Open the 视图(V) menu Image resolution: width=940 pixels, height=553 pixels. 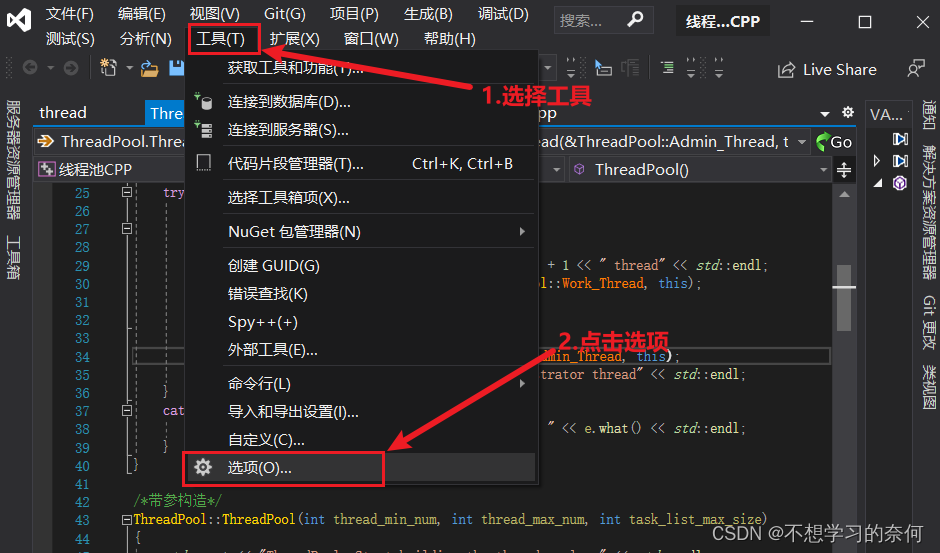215,14
